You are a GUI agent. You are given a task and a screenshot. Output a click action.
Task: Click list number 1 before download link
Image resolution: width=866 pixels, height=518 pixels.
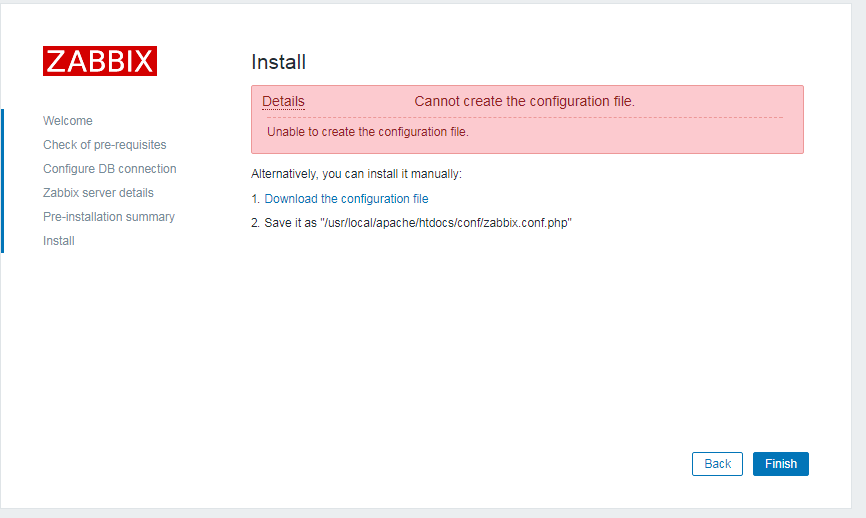pyautogui.click(x=255, y=199)
